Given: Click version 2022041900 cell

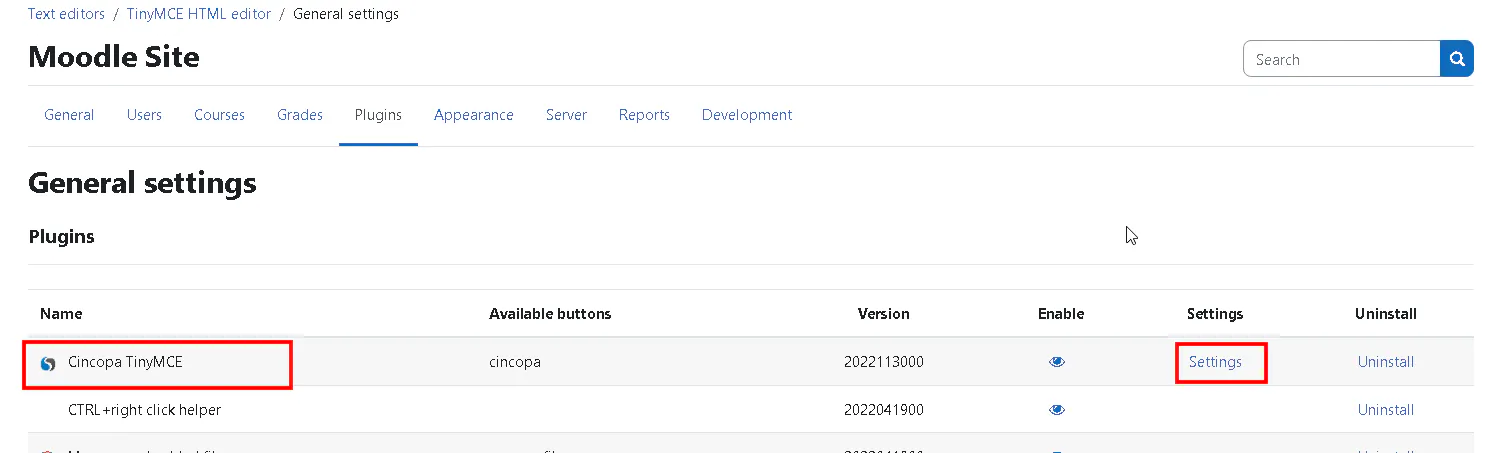Looking at the screenshot, I should 884,410.
